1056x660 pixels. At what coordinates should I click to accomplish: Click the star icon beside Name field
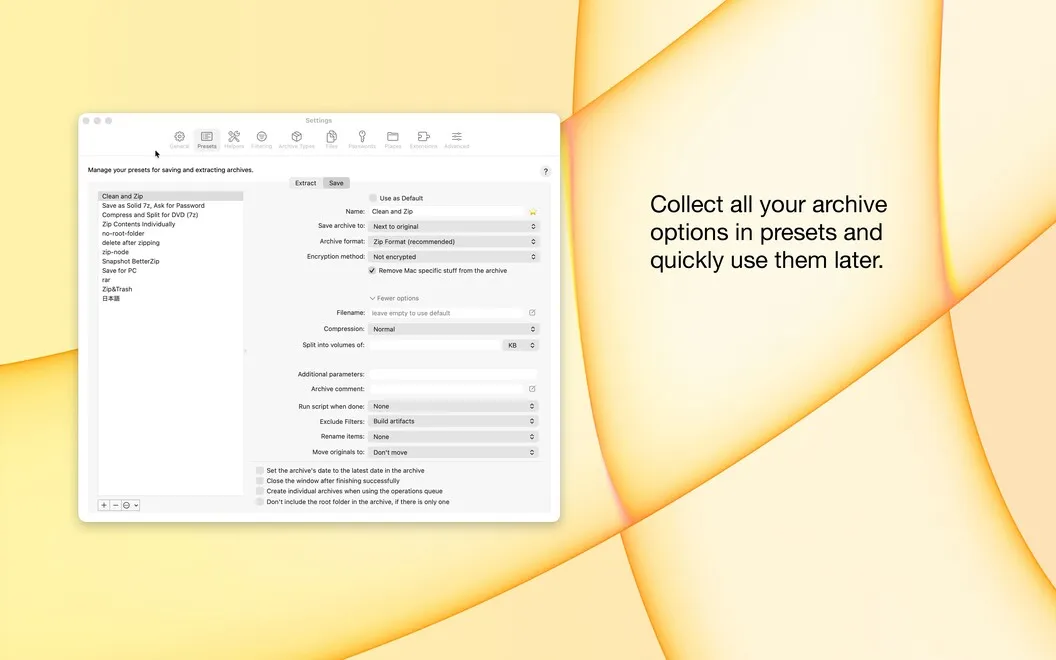coord(533,211)
